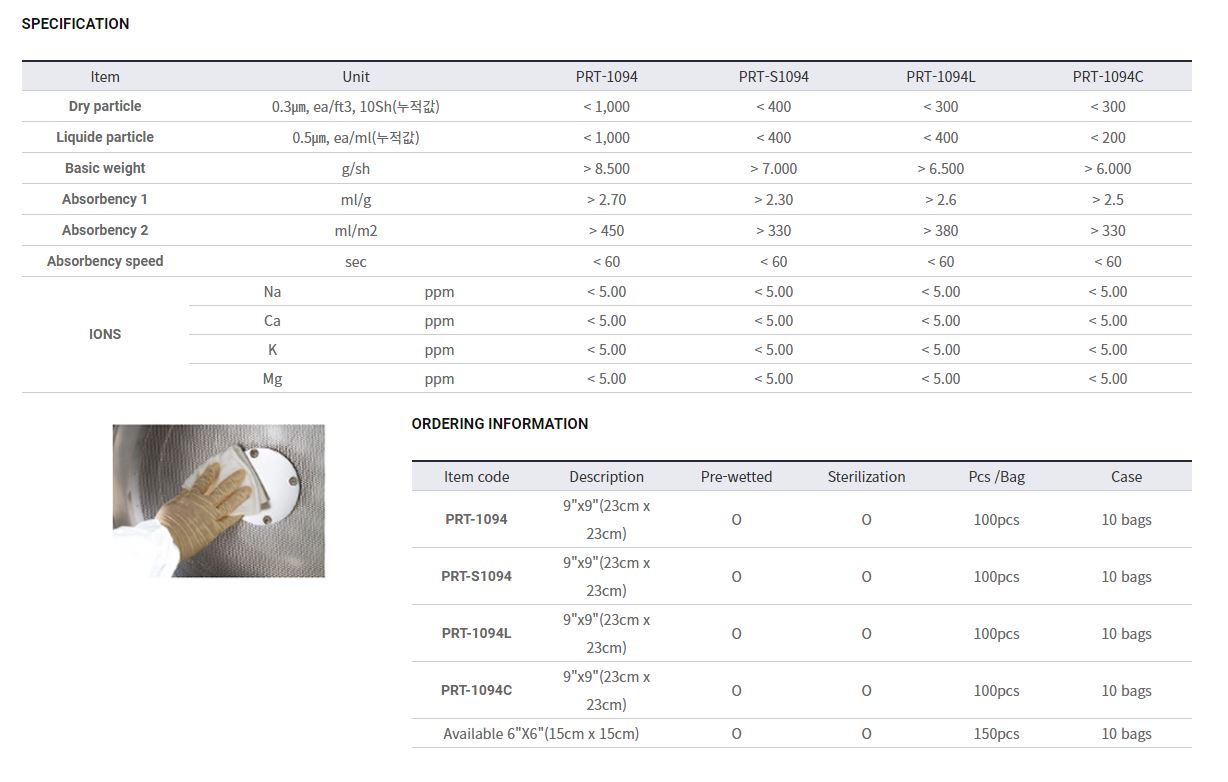The image size is (1228, 782).
Task: Select the PRT-1094L column header in specification table
Action: tap(940, 77)
